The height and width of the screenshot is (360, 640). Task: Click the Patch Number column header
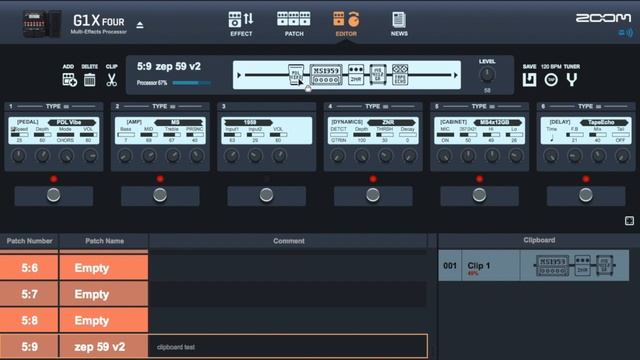click(x=29, y=241)
